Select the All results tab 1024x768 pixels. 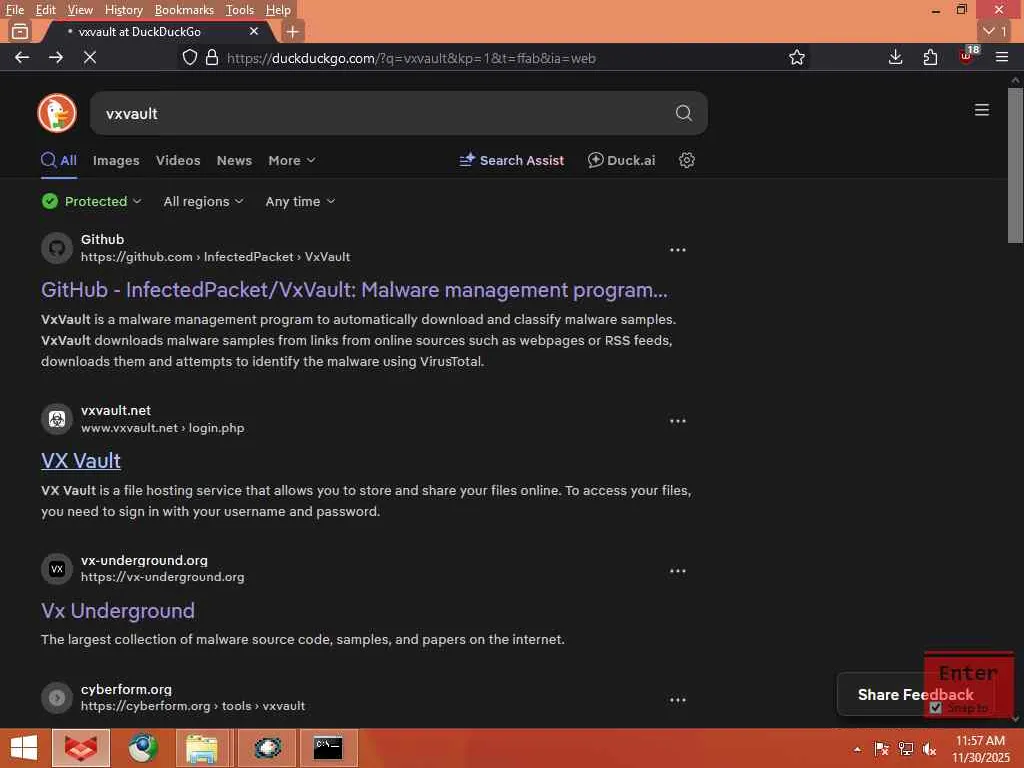tap(59, 160)
